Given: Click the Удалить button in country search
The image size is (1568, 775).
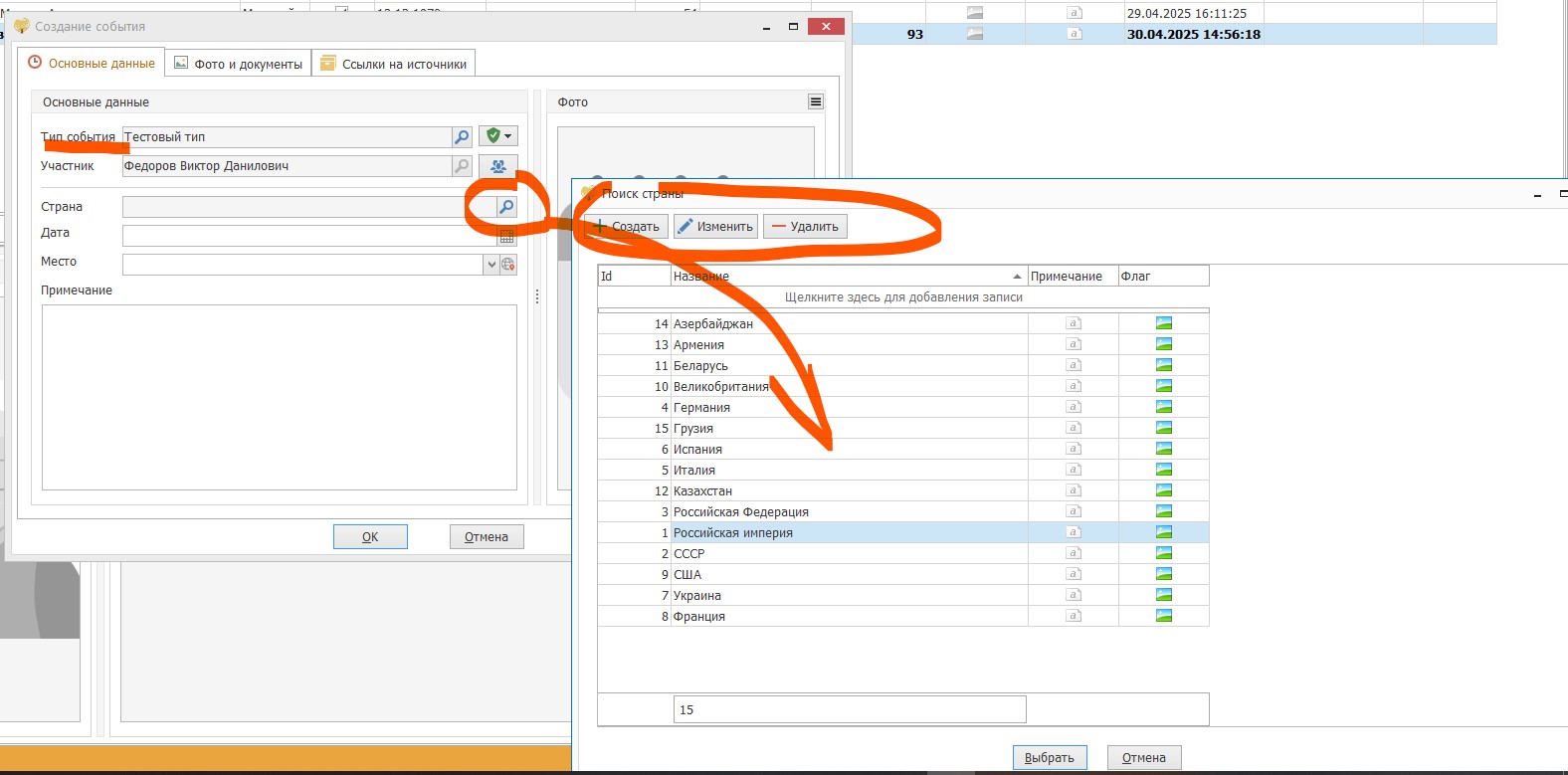Looking at the screenshot, I should click(805, 227).
